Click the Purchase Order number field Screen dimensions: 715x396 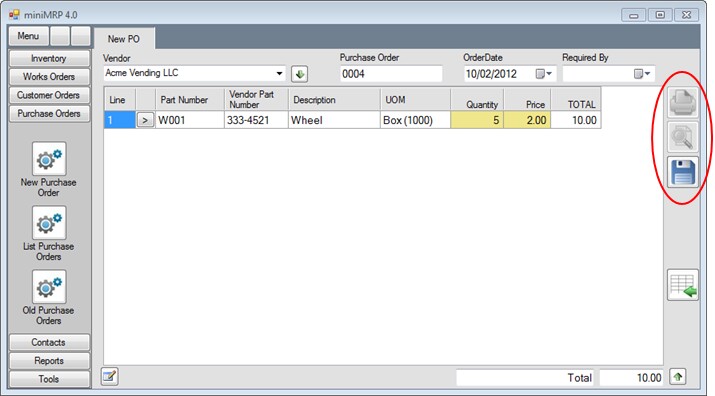[391, 74]
